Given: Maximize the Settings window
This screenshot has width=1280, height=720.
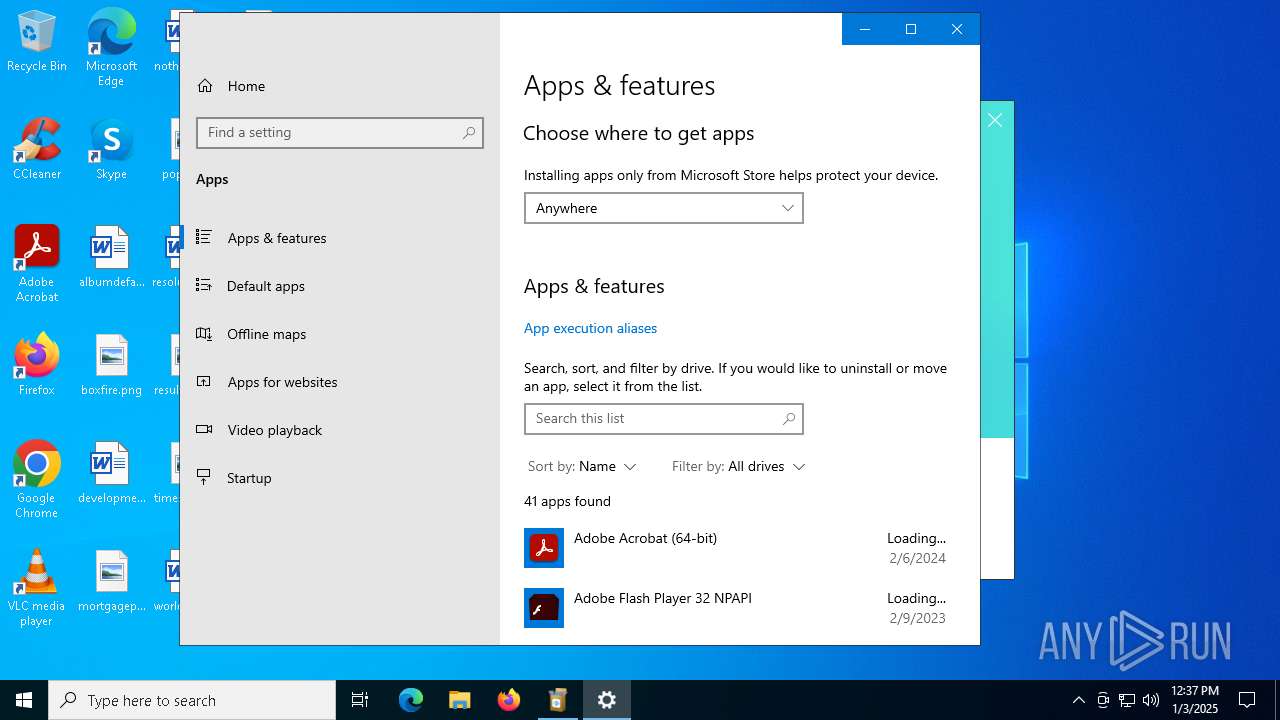Looking at the screenshot, I should click(911, 29).
